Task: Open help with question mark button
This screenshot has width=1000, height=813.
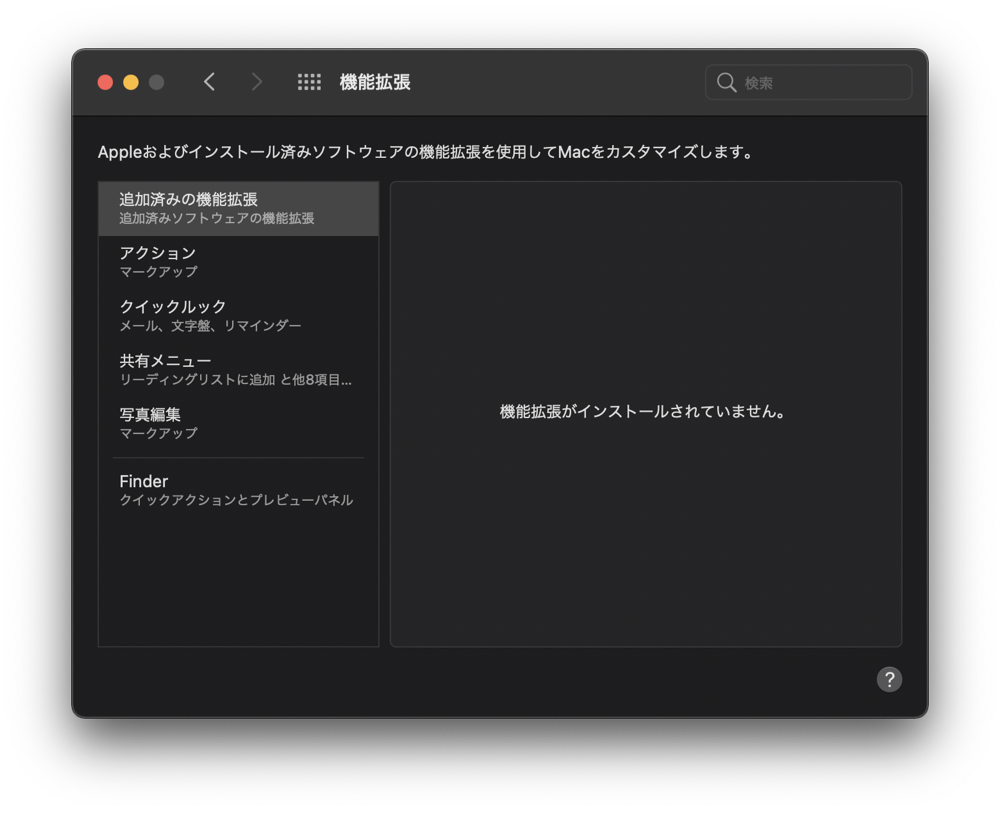Action: point(889,679)
